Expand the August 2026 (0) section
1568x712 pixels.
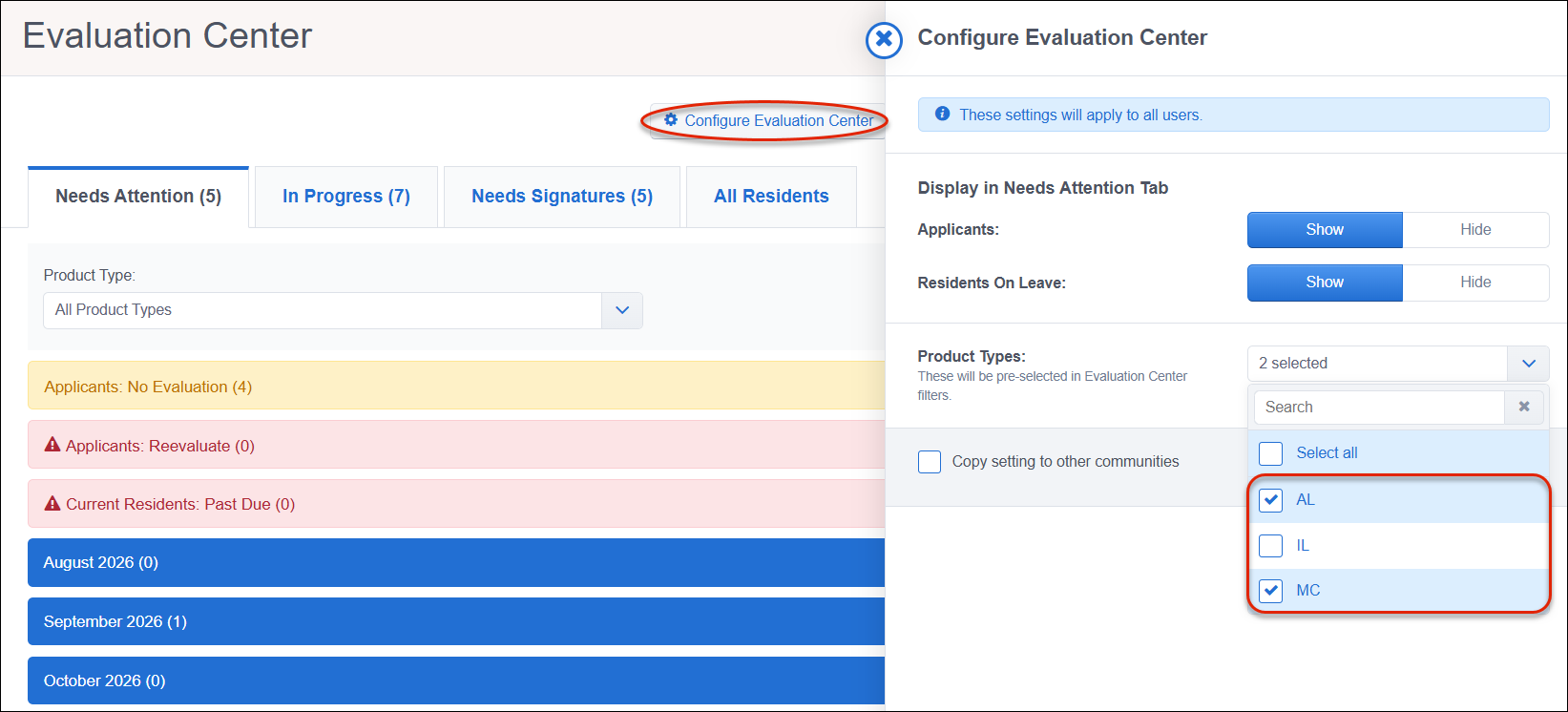point(456,563)
